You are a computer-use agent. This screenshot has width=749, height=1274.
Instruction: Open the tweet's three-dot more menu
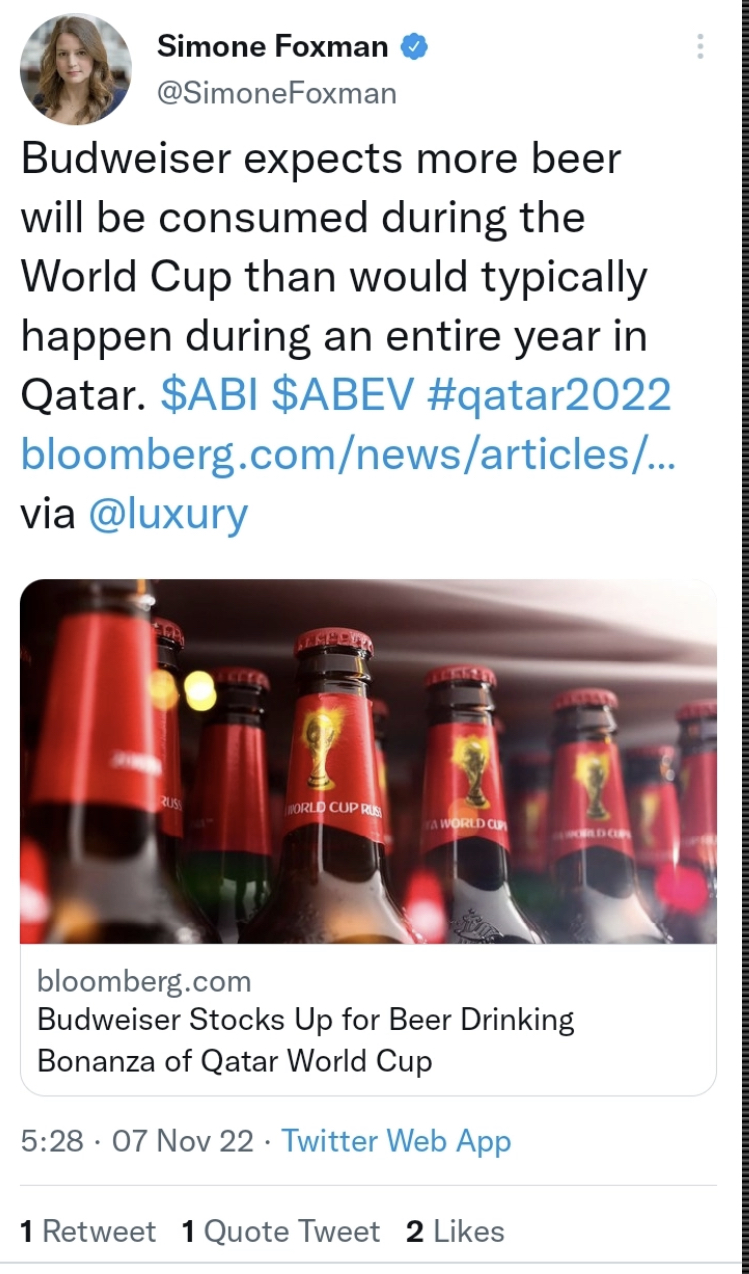tap(700, 46)
